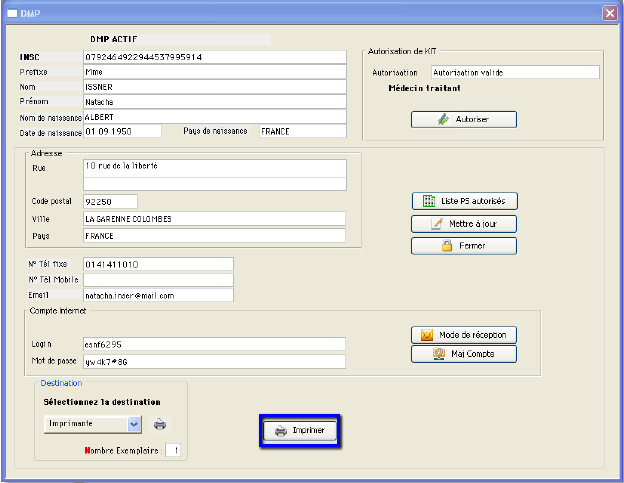The height and width of the screenshot is (483, 624).
Task: Click the Autorisation de KIT group label
Action: [402, 51]
